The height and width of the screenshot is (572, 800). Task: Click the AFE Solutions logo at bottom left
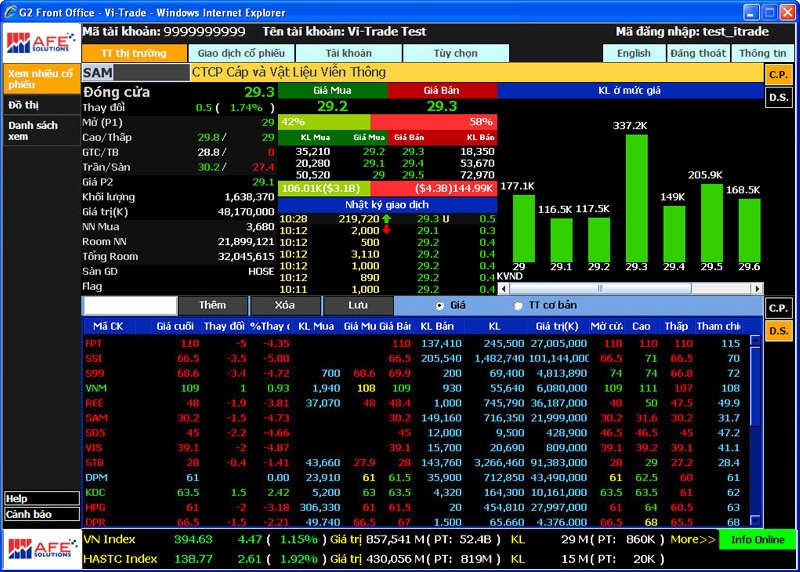41,549
